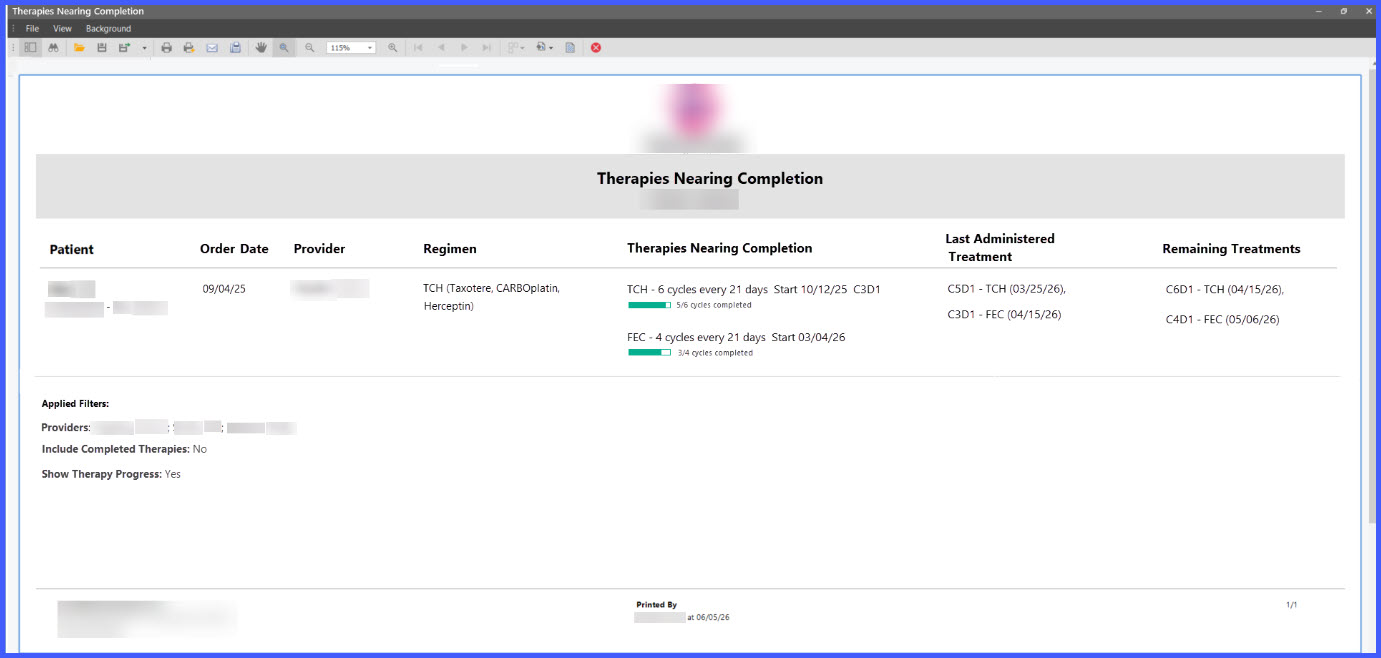Click the Remaining Treatments column header

pos(1231,248)
